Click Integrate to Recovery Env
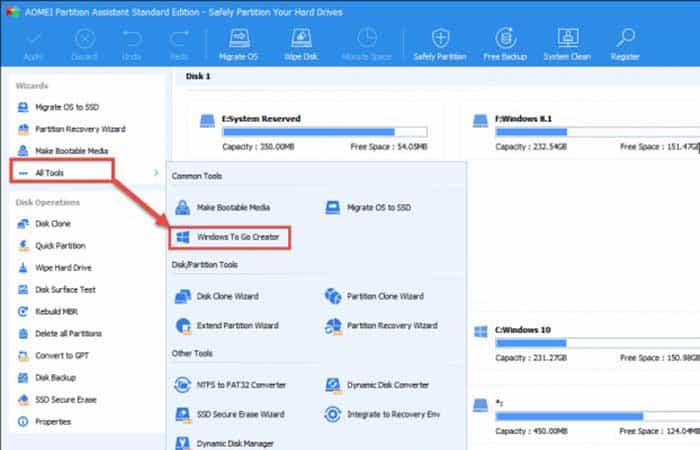The height and width of the screenshot is (450, 700). pyautogui.click(x=382, y=414)
